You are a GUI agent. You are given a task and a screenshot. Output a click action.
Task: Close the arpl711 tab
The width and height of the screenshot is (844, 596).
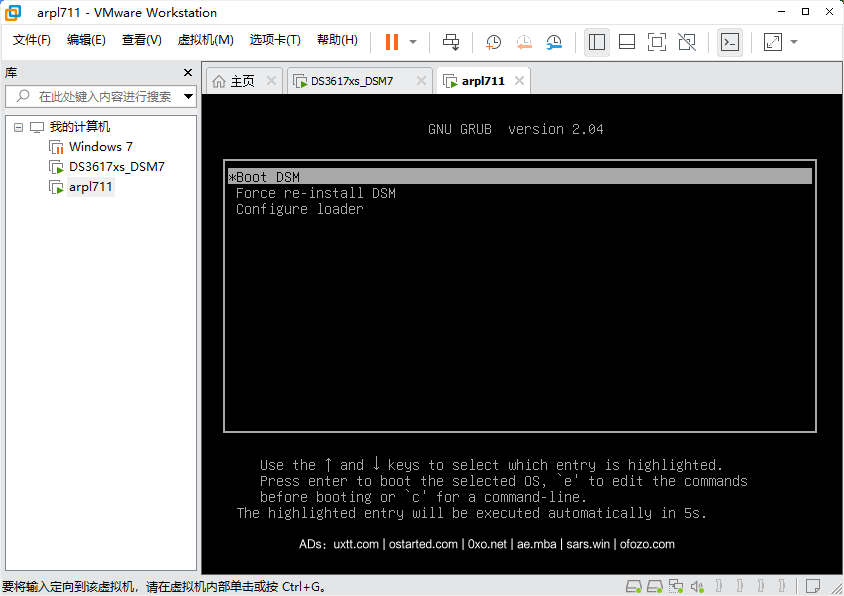pyautogui.click(x=519, y=81)
